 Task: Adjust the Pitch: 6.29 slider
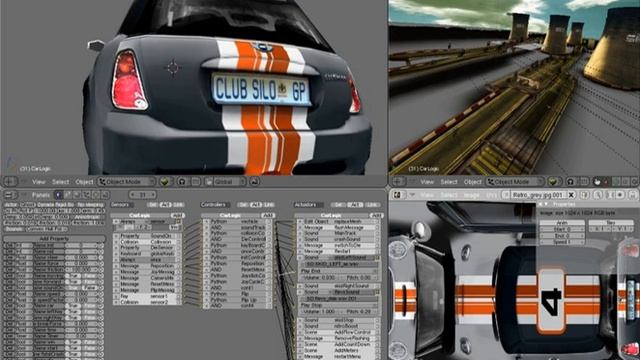359,311
